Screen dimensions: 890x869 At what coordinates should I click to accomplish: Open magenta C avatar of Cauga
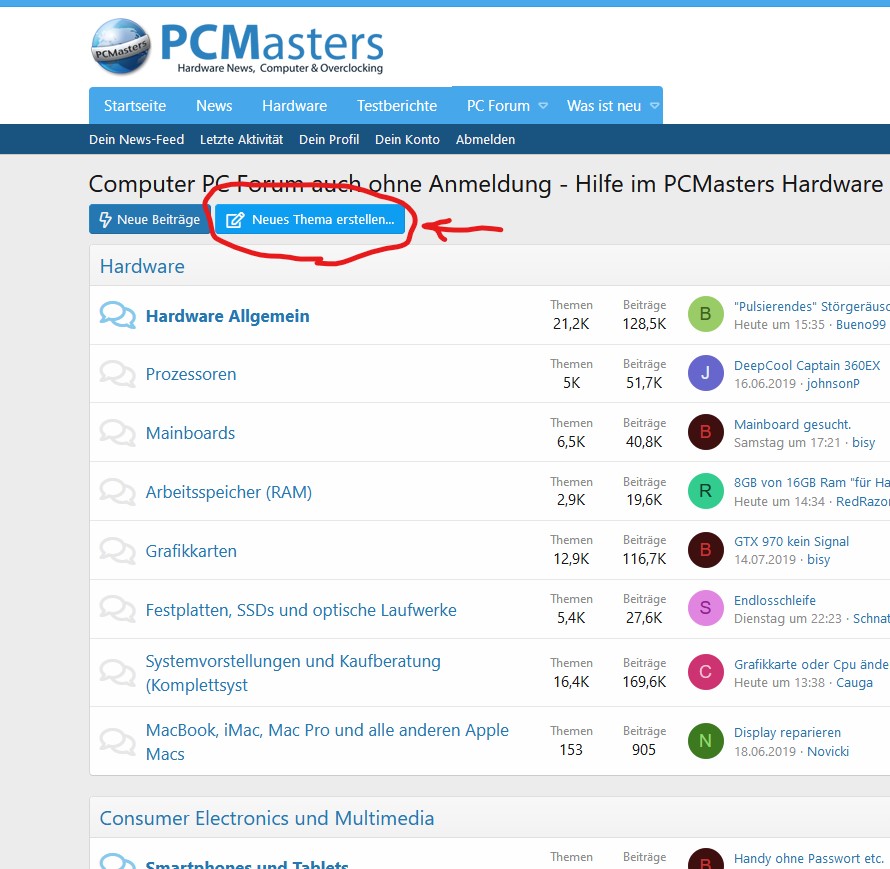coord(706,672)
